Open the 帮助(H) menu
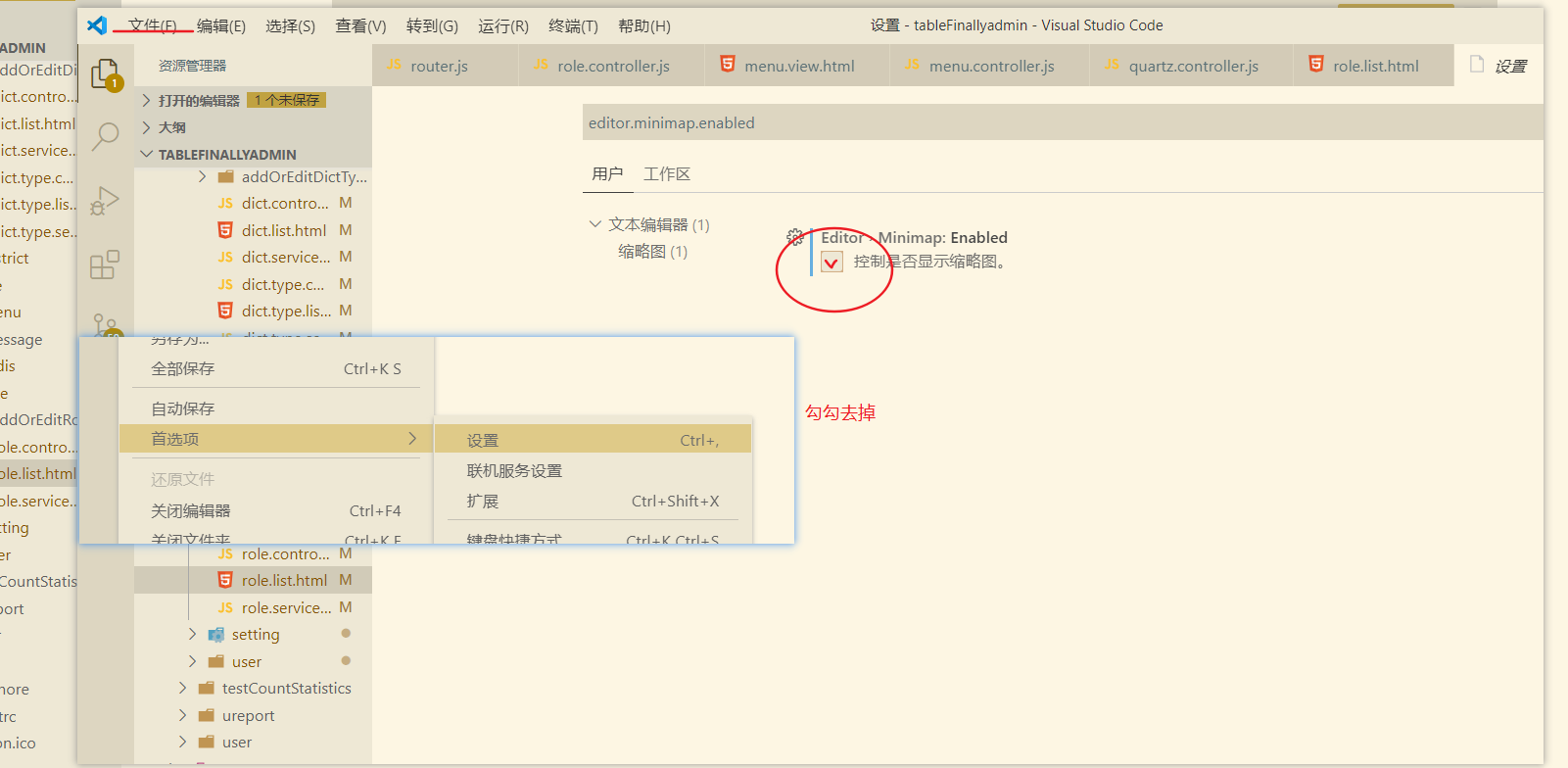Image resolution: width=1568 pixels, height=768 pixels. 644,25
